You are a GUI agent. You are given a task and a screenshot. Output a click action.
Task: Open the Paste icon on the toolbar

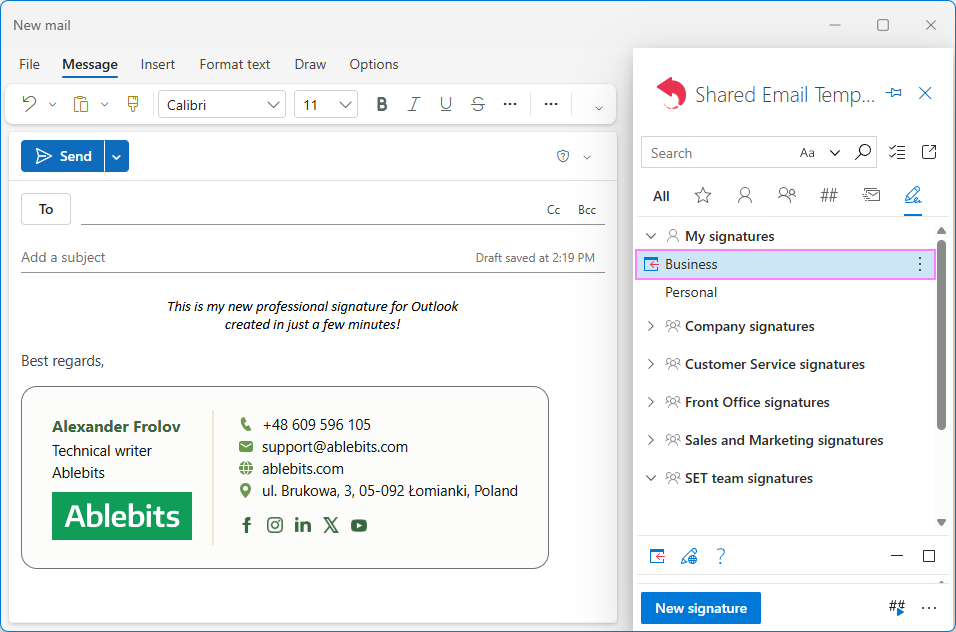click(80, 104)
